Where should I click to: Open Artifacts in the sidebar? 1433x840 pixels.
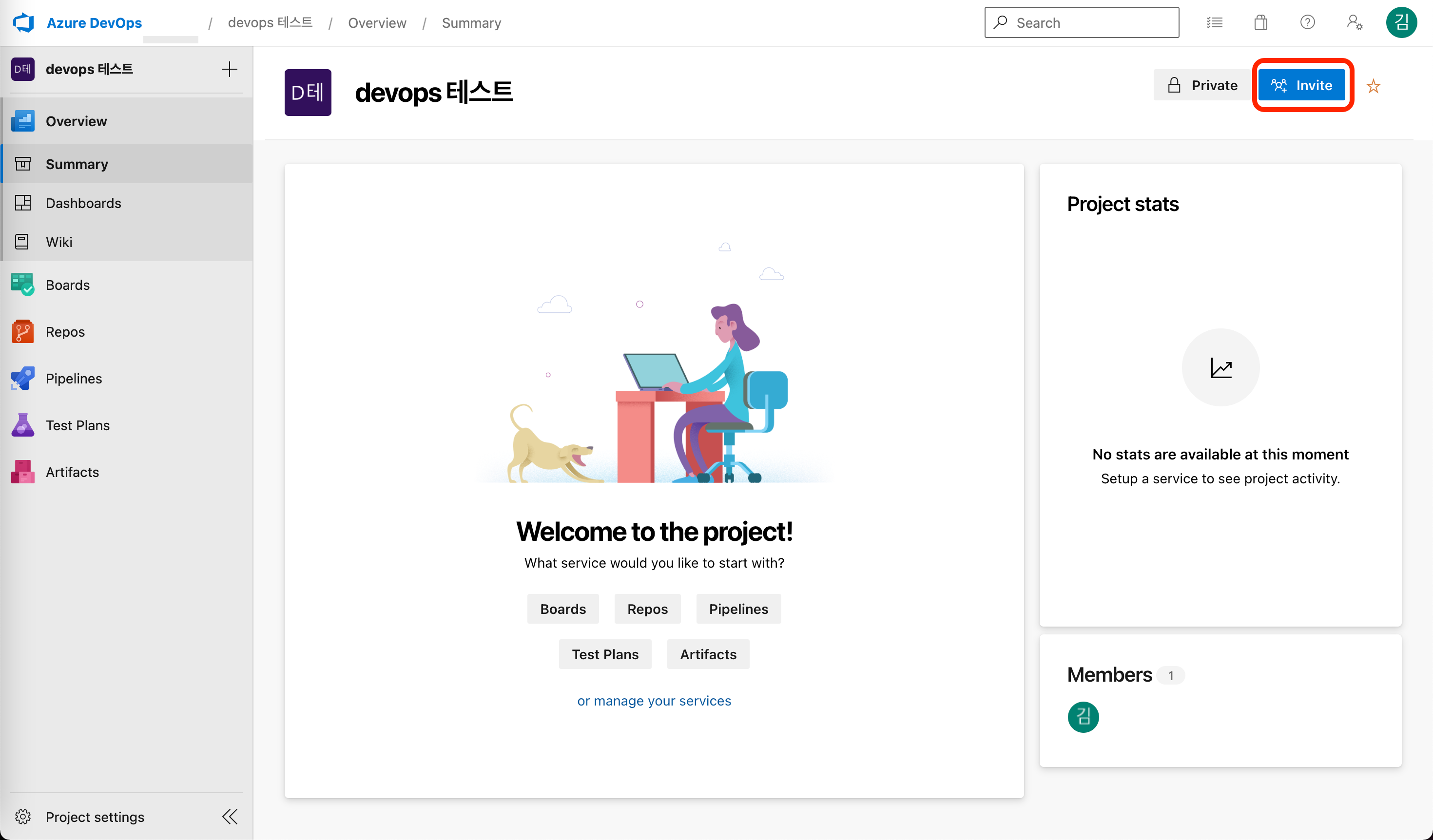pyautogui.click(x=72, y=472)
